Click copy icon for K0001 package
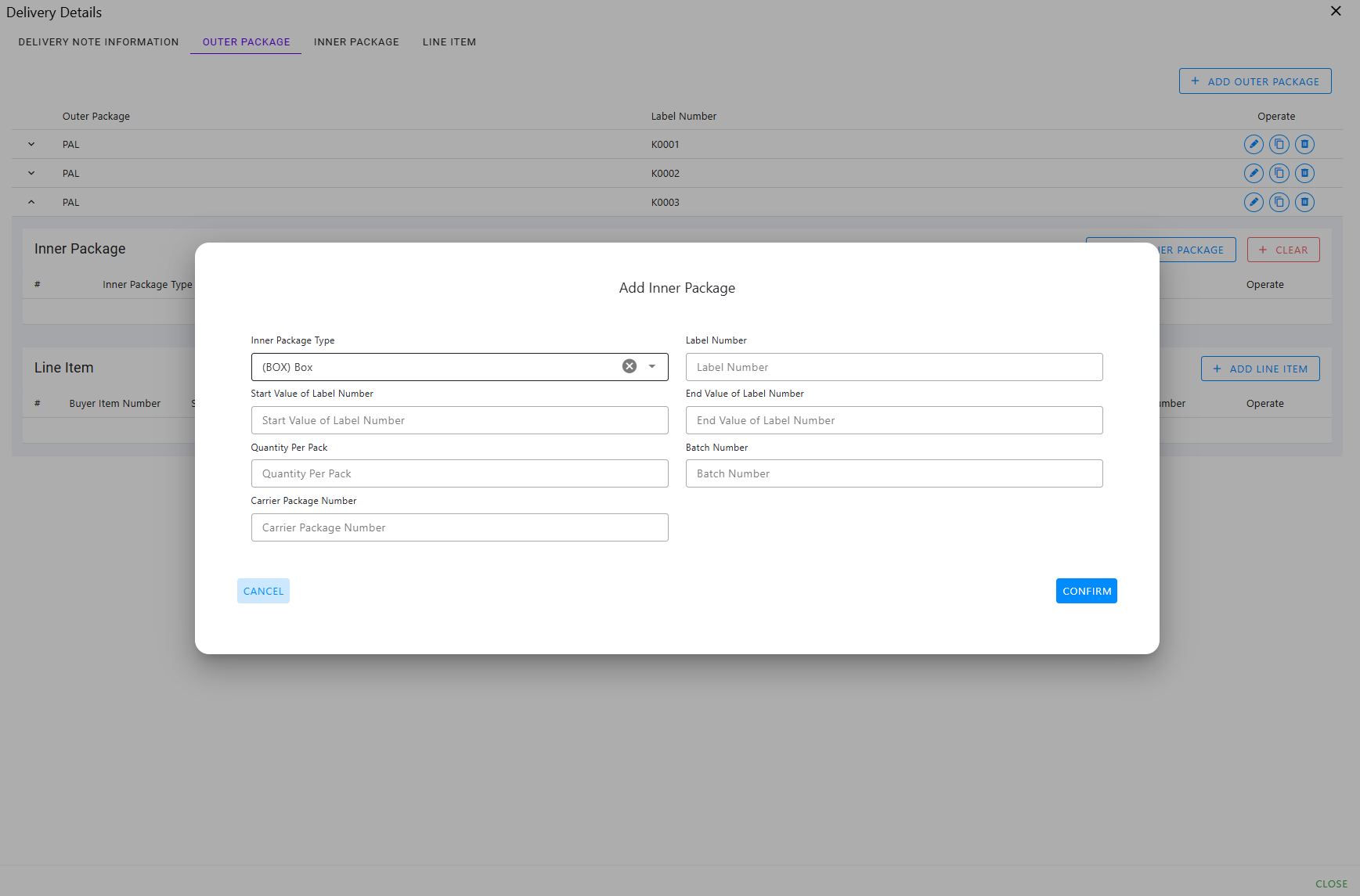 coord(1279,144)
